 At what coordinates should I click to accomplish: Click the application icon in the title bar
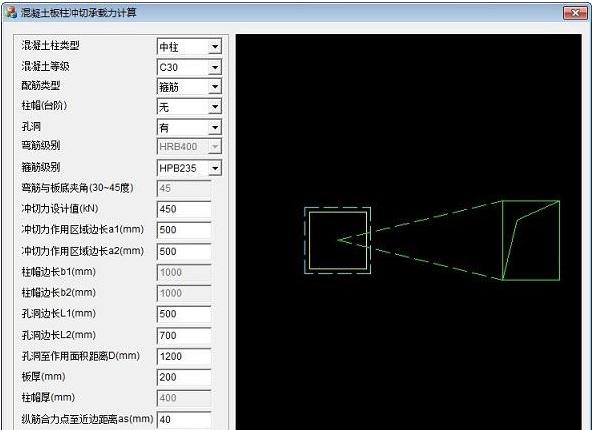coord(12,12)
